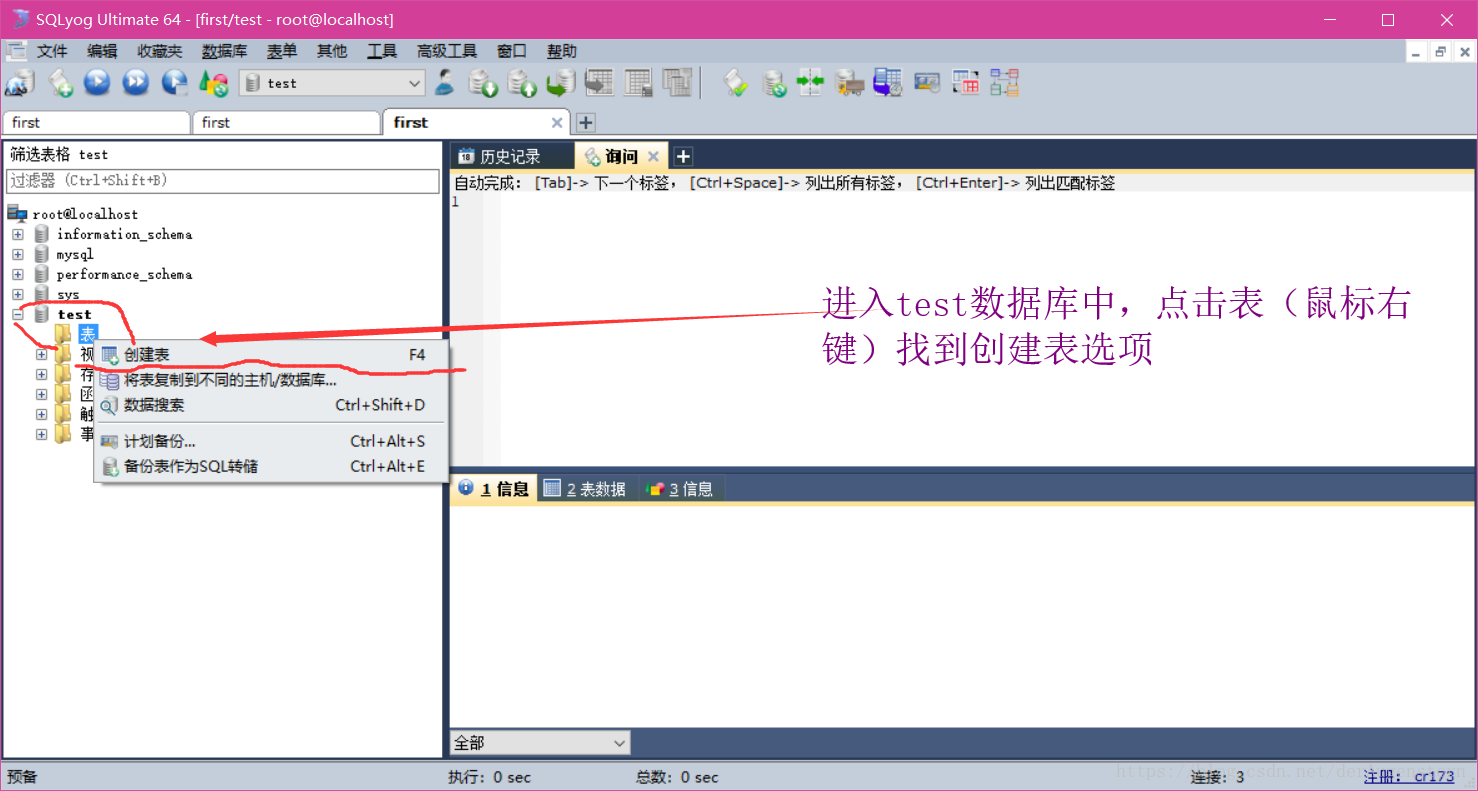Create a new connection from the toolbar
The image size is (1478, 791).
click(x=20, y=83)
